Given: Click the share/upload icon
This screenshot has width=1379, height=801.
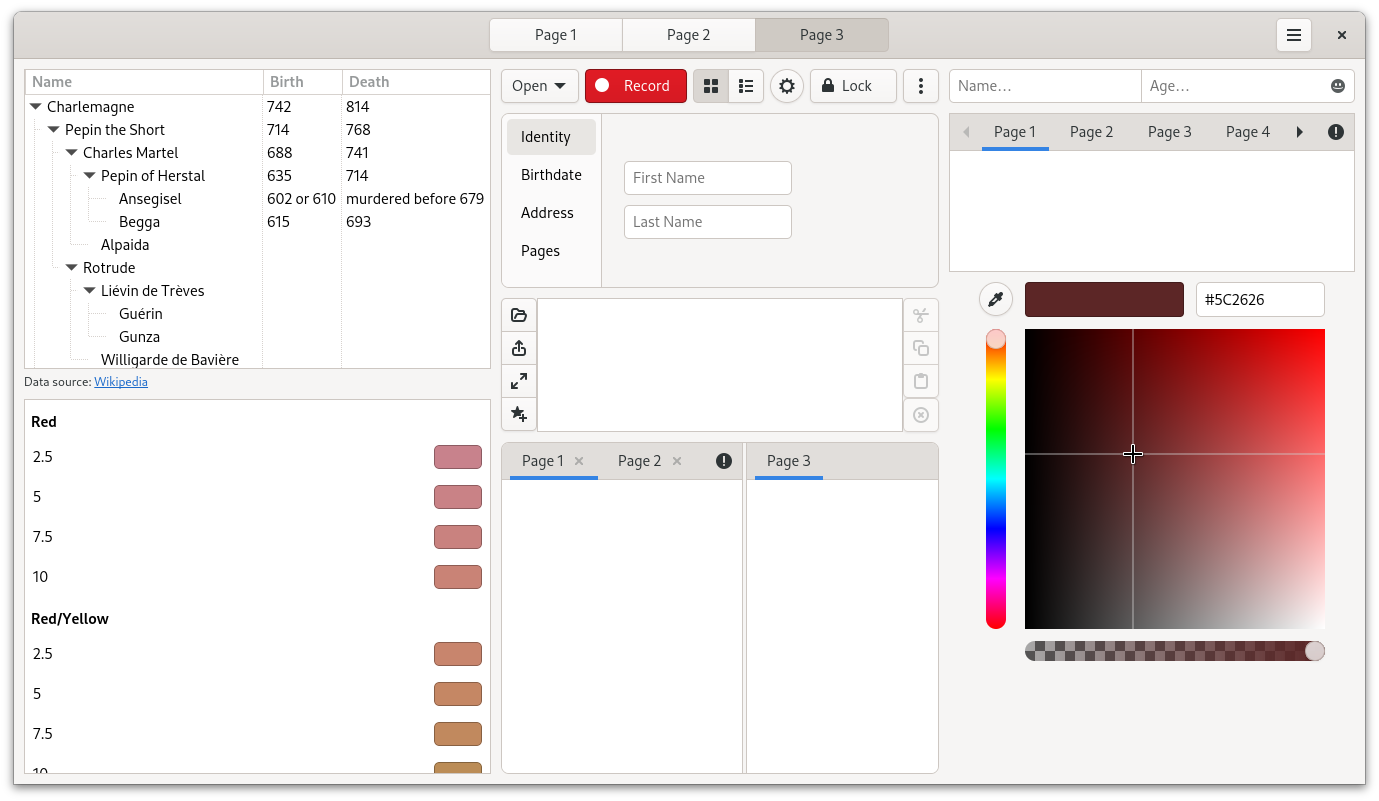Looking at the screenshot, I should 519,348.
